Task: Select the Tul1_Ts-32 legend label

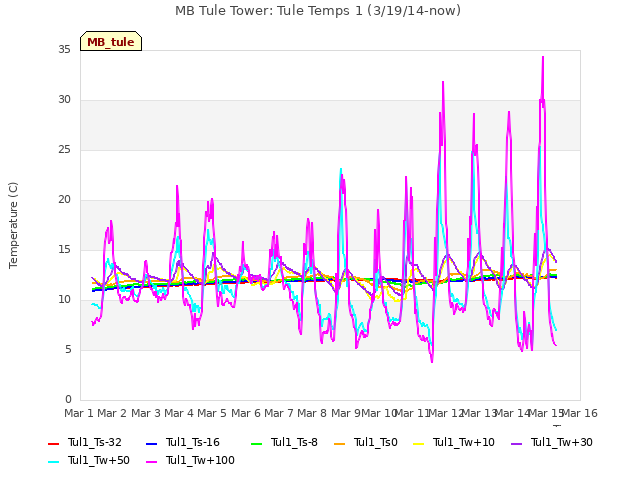Action: pyautogui.click(x=95, y=442)
